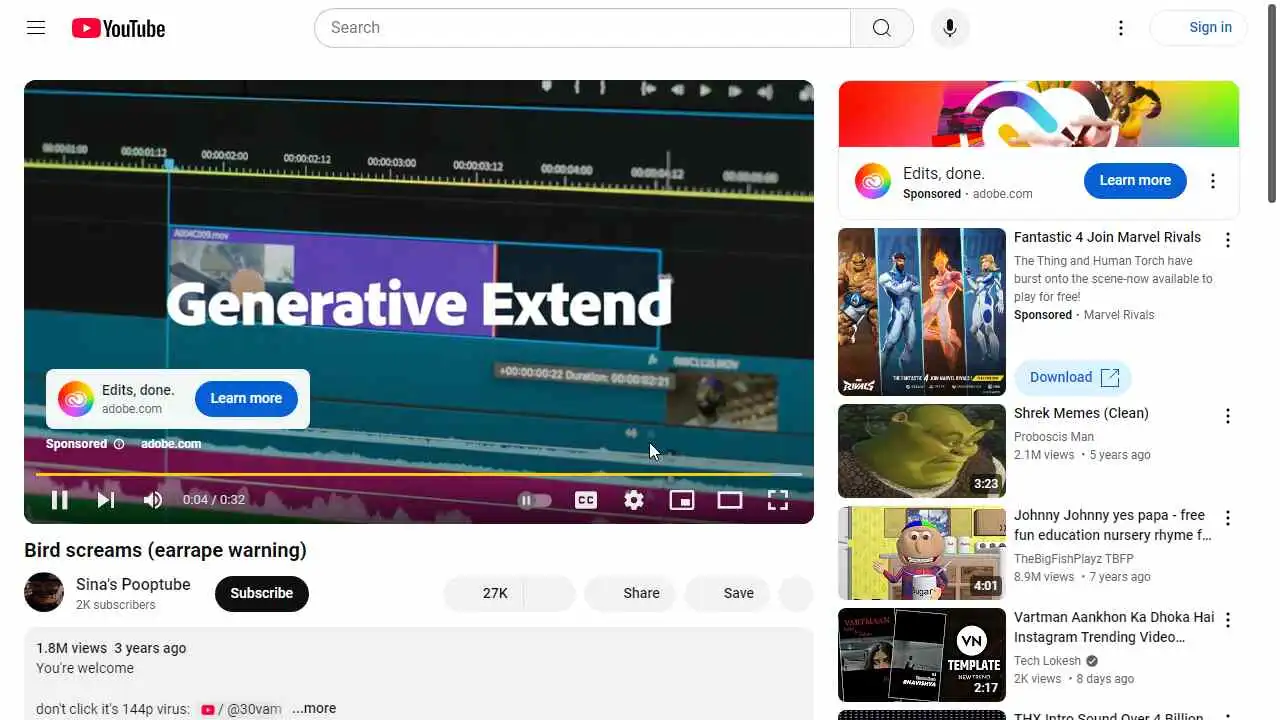The image size is (1280, 720).
Task: Click the 0:04 / 0:32 time display
Action: point(214,500)
